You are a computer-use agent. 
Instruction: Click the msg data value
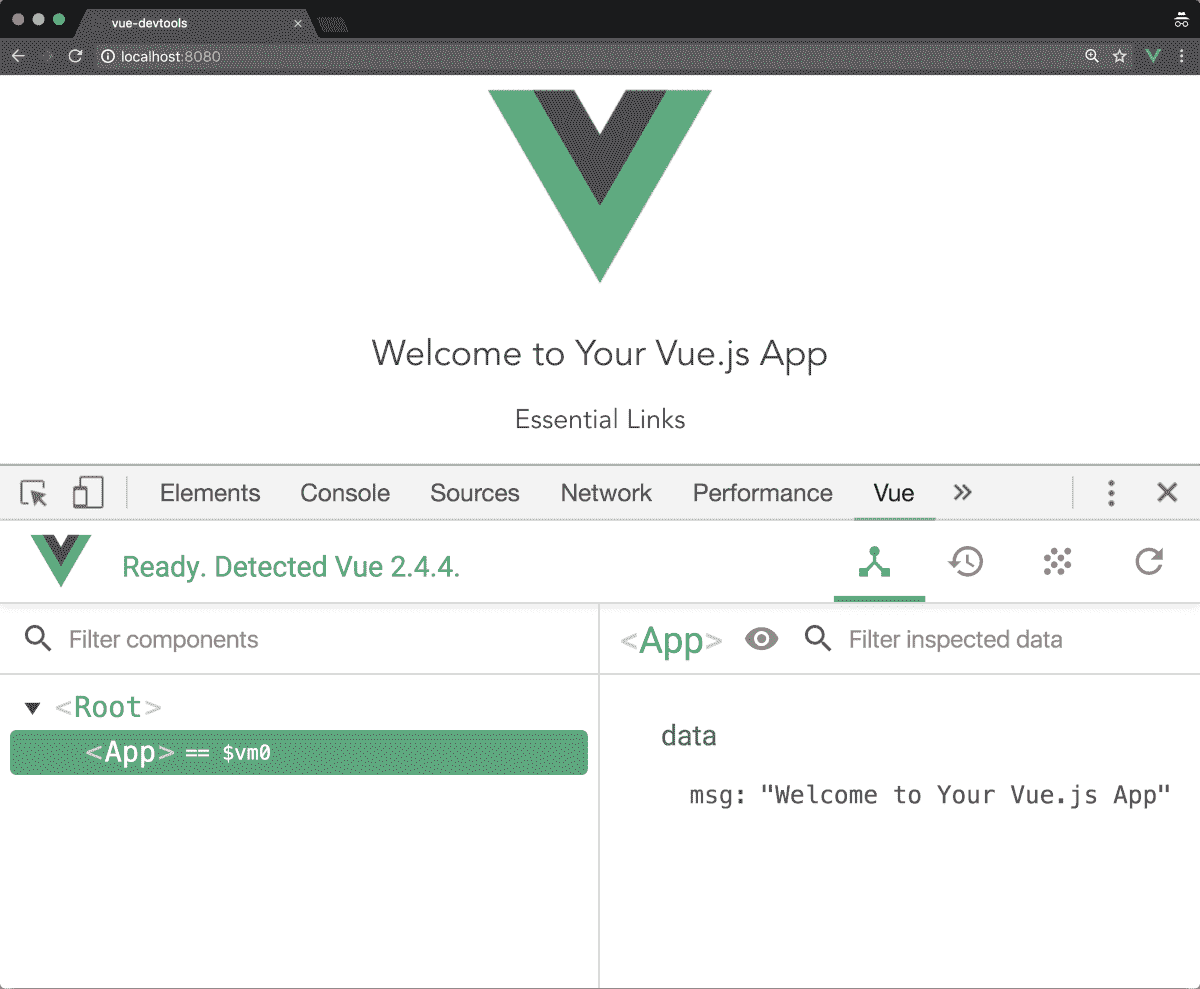(966, 795)
